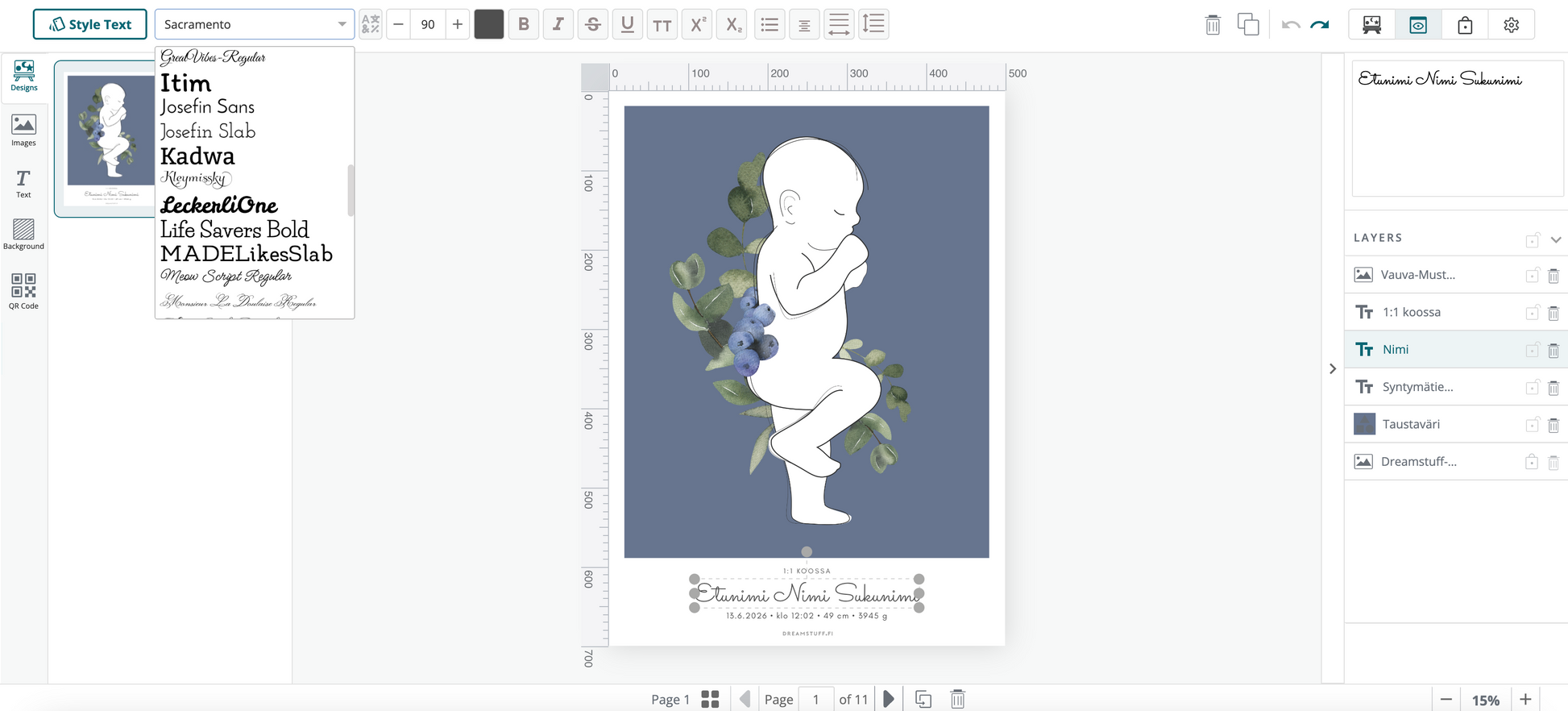
Task: Choose Kadwa font from list
Action: coord(197,156)
